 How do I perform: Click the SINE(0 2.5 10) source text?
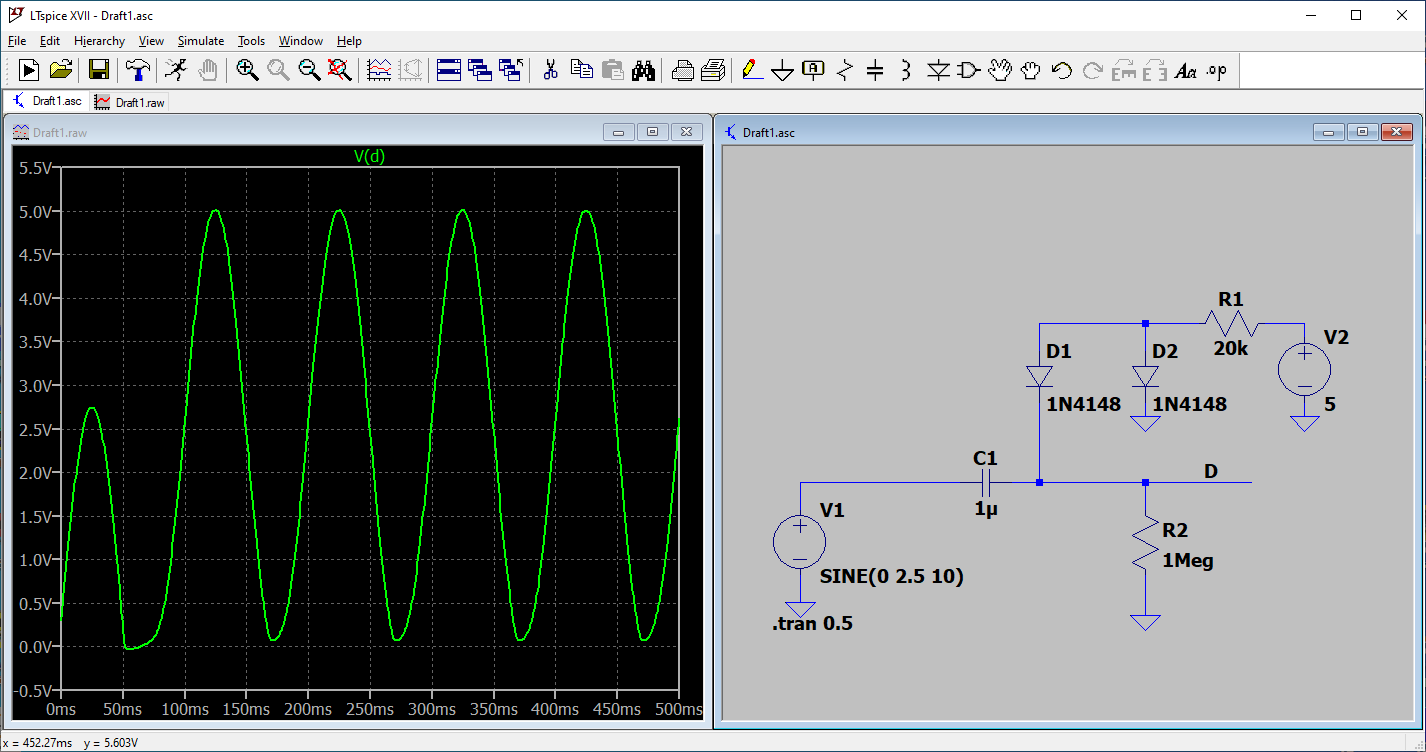pos(891,577)
